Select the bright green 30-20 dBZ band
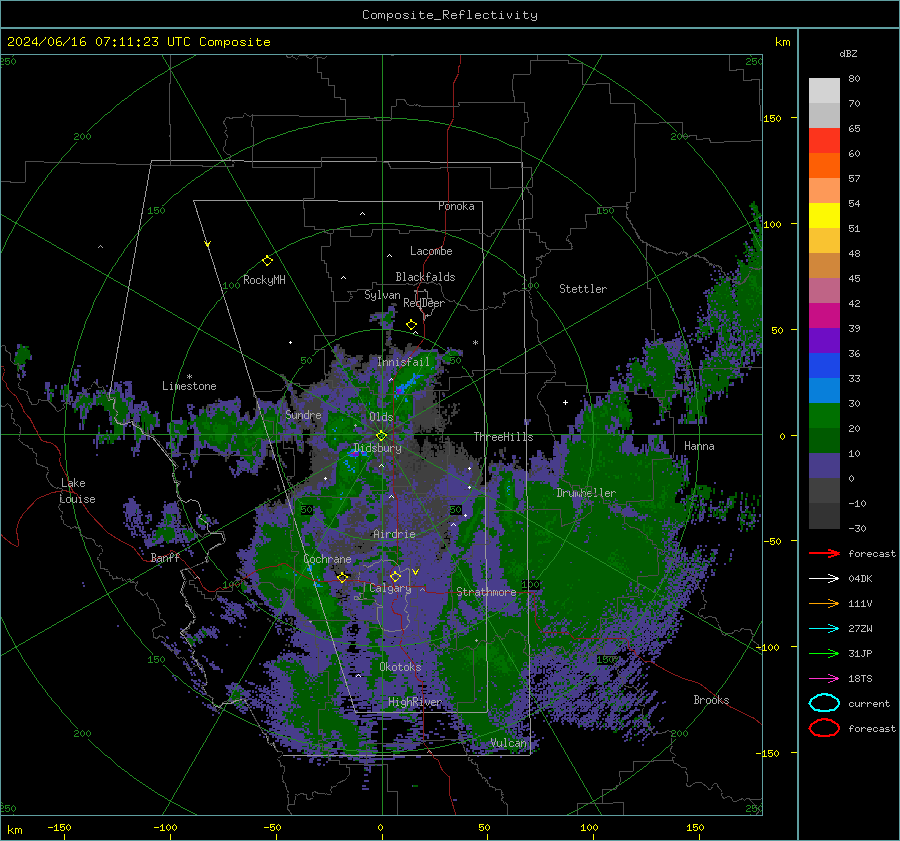The height and width of the screenshot is (841, 900). [824, 416]
